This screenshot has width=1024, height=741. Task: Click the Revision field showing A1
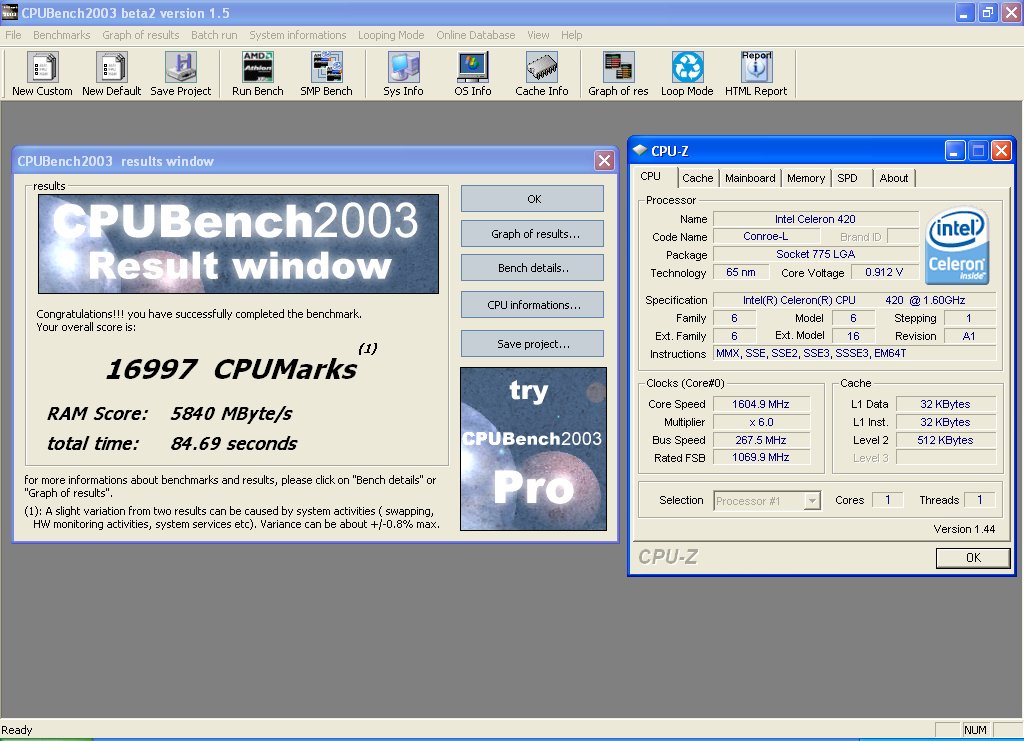coord(969,336)
